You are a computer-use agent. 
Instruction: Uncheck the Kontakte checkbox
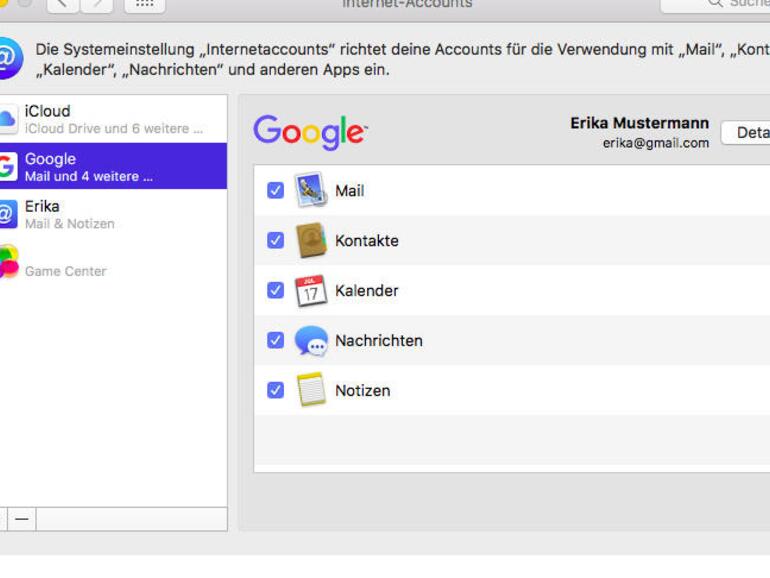click(275, 240)
